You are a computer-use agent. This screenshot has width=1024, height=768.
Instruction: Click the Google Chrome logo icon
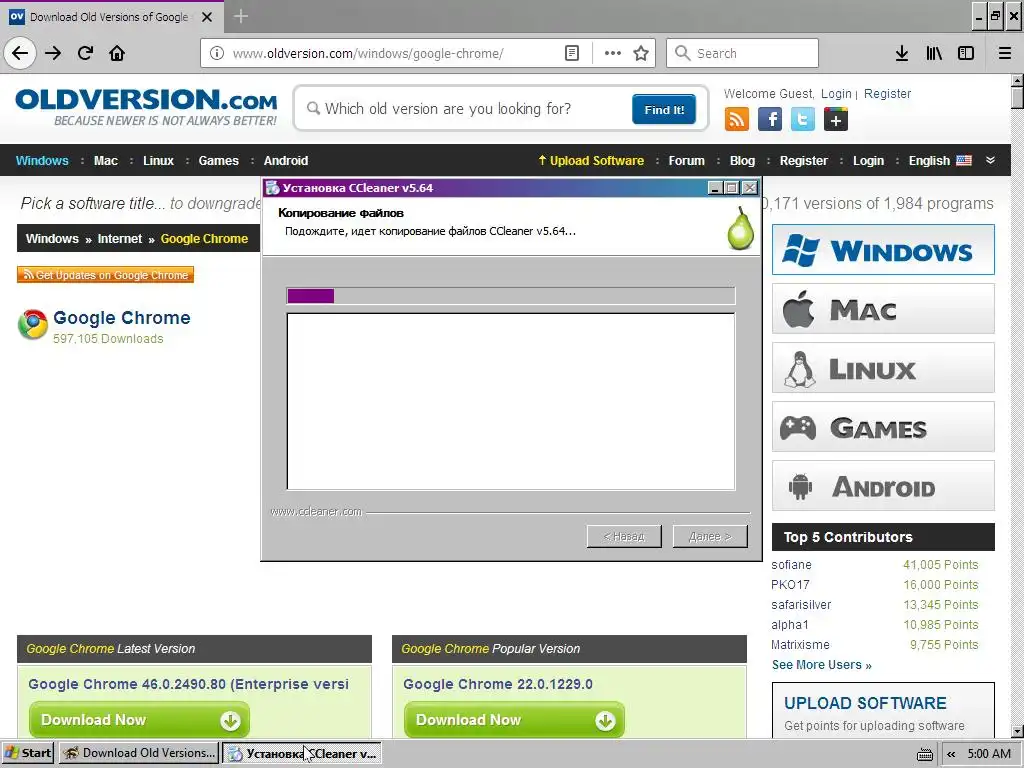(33, 325)
